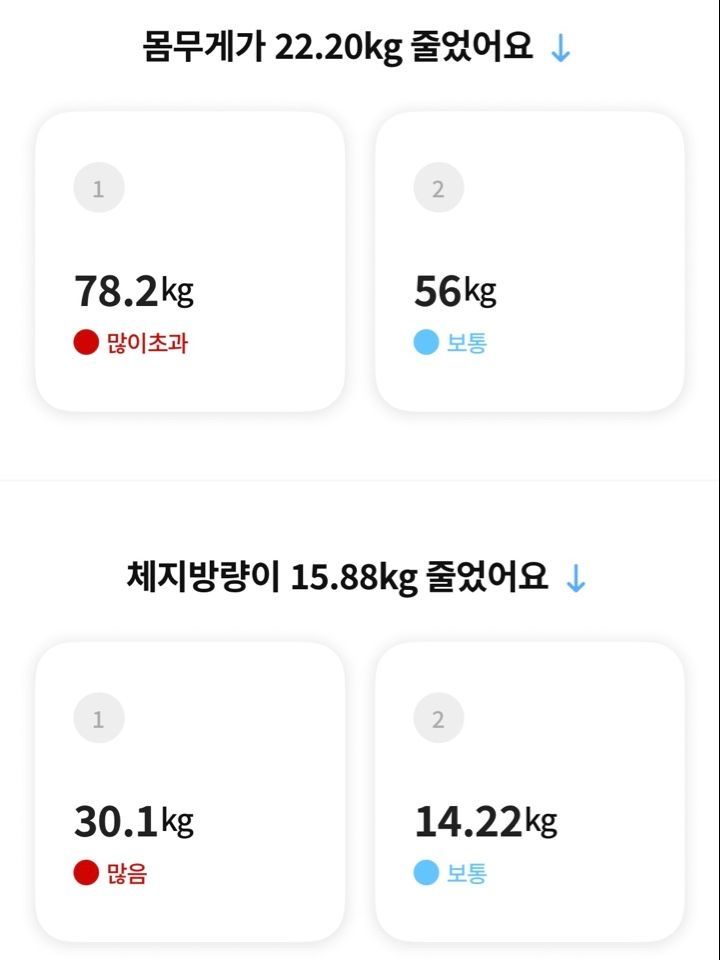
Task: Click blue status dot in 14.22kg card
Action: coord(426,872)
